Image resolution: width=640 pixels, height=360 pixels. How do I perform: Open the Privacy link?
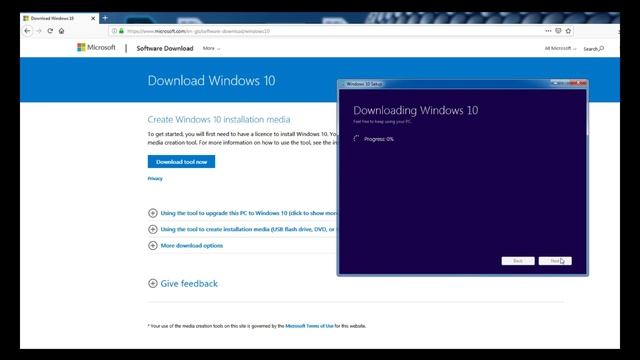tap(155, 178)
